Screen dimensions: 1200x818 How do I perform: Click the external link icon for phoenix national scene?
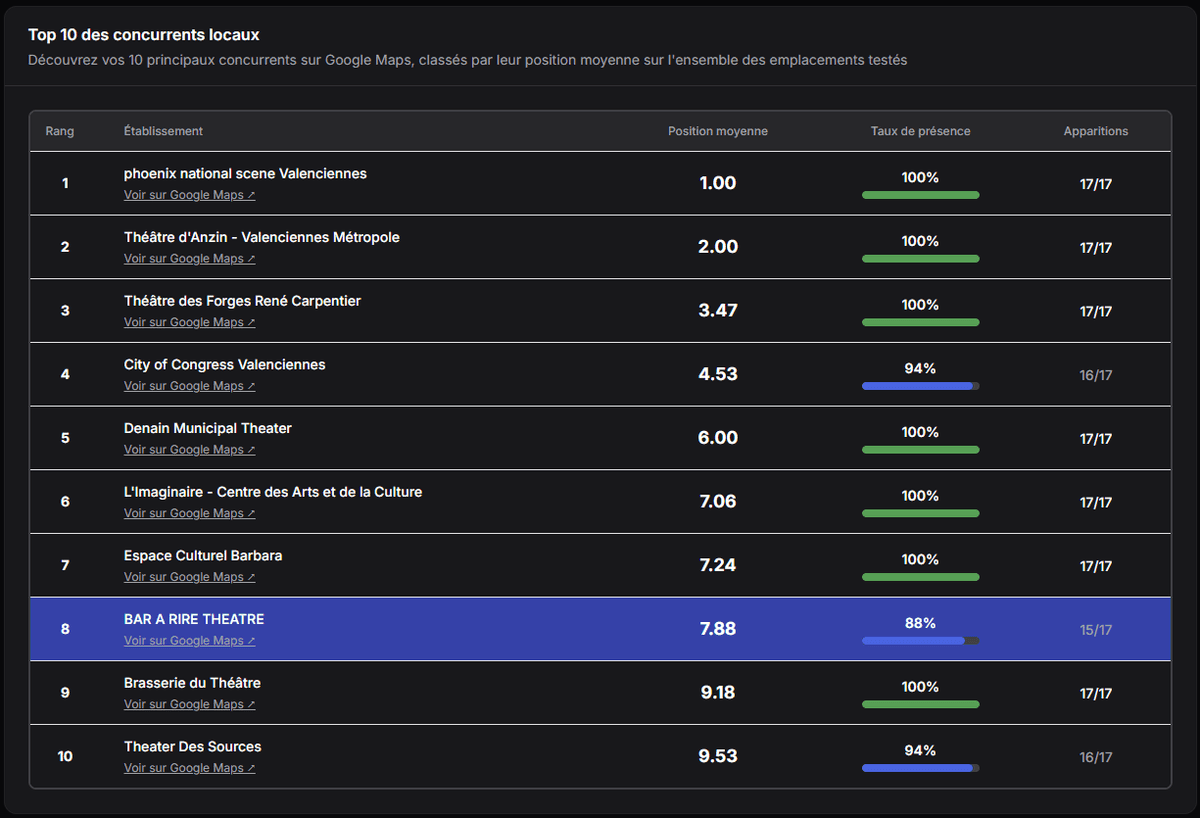tap(250, 195)
